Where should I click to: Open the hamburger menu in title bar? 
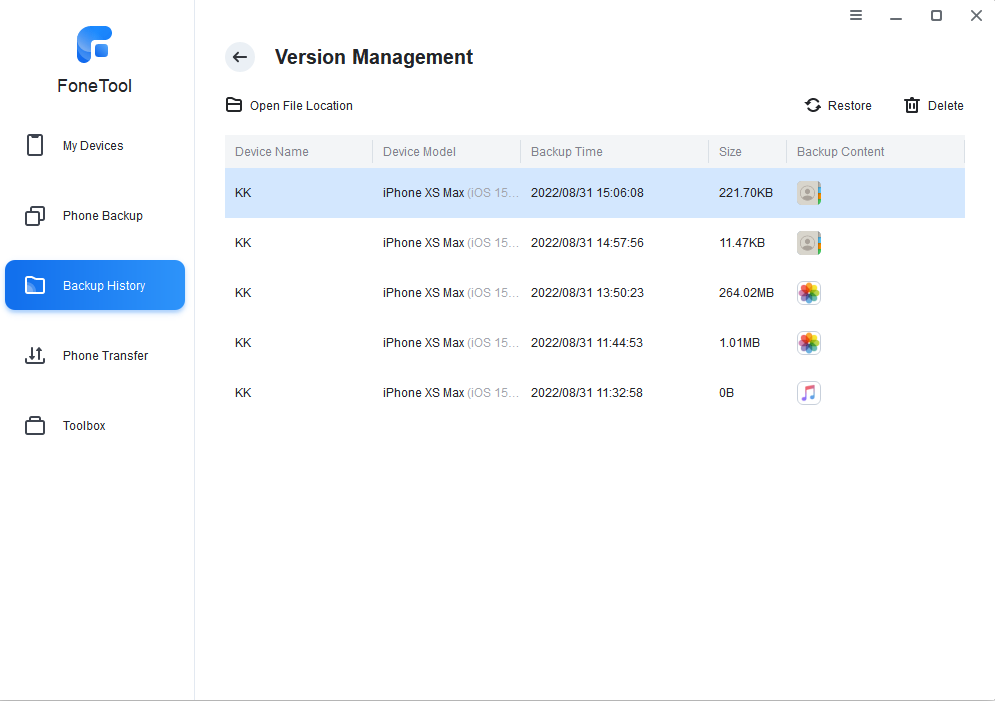(x=856, y=15)
